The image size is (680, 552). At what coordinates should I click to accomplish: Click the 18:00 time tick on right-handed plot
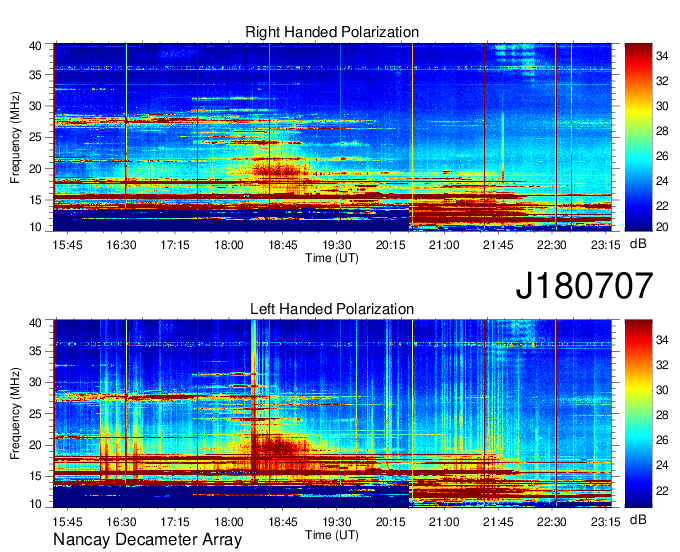pyautogui.click(x=229, y=245)
